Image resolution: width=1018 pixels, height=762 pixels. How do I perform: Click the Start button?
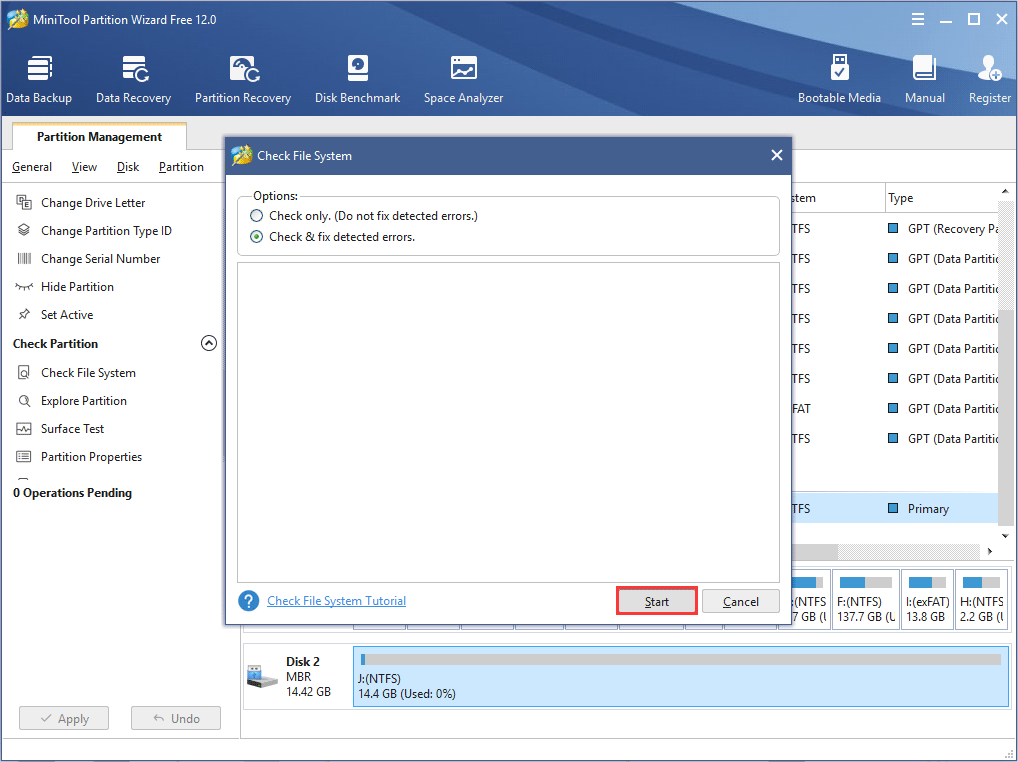[x=656, y=602]
